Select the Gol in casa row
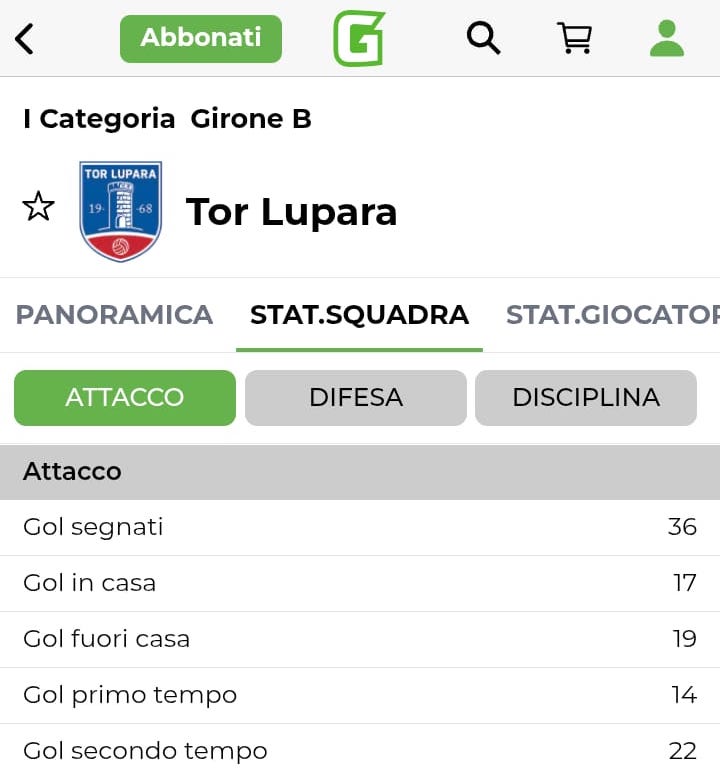The width and height of the screenshot is (720, 778). tap(360, 583)
